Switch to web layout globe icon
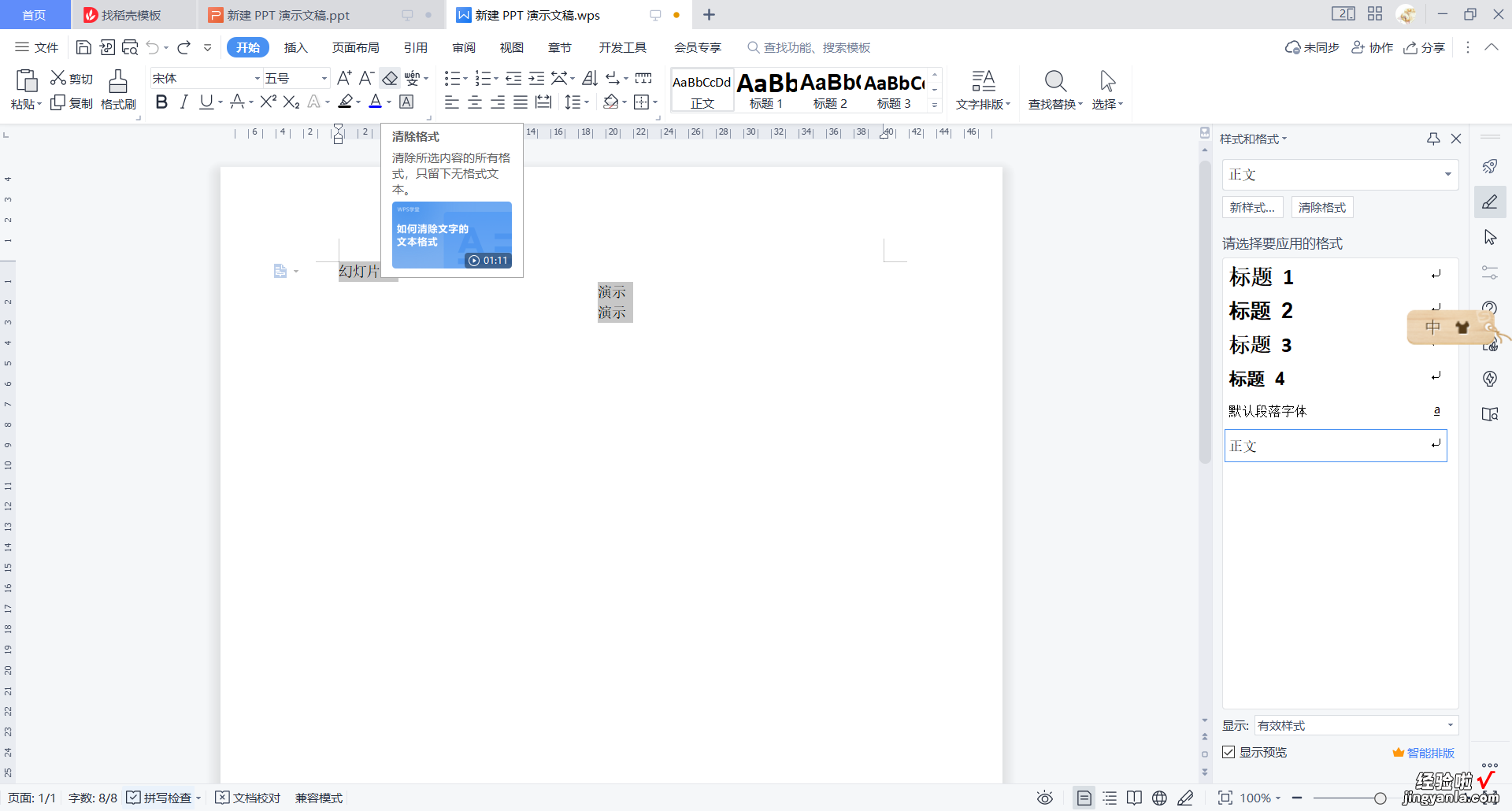Viewport: 1512px width, 811px height. coord(1159,798)
